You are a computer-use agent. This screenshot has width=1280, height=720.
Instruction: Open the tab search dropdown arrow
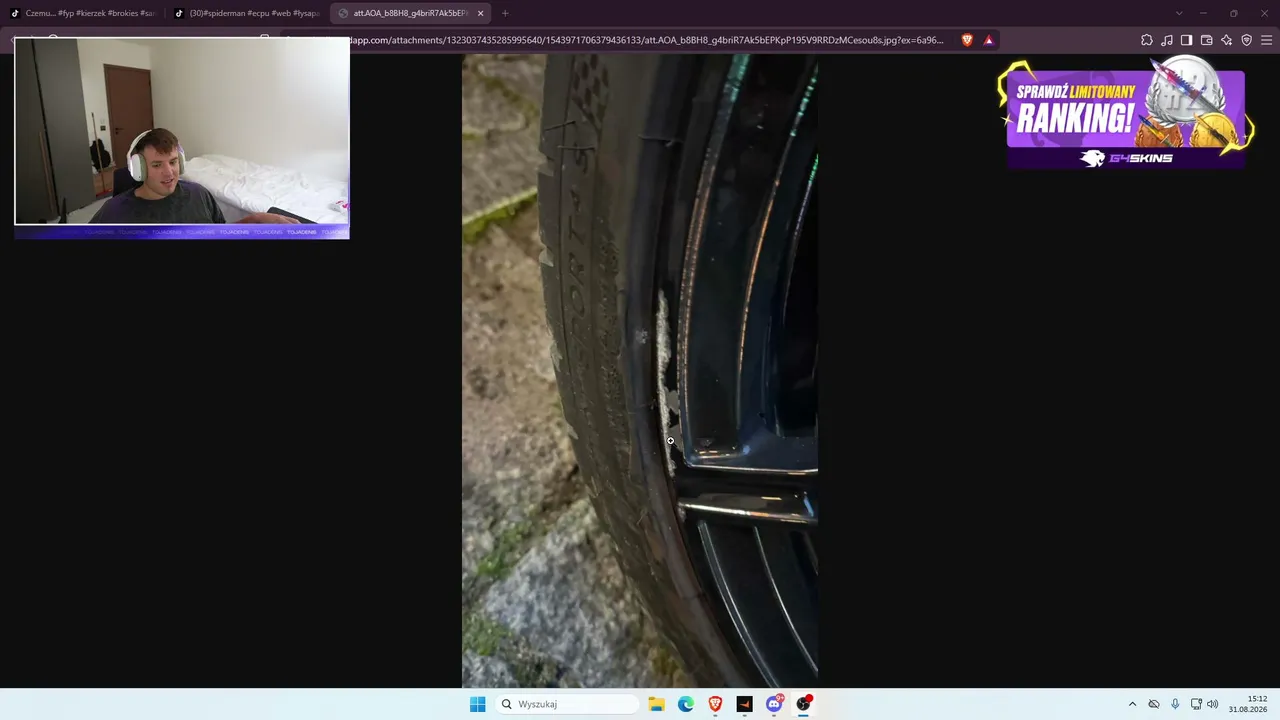1179,13
